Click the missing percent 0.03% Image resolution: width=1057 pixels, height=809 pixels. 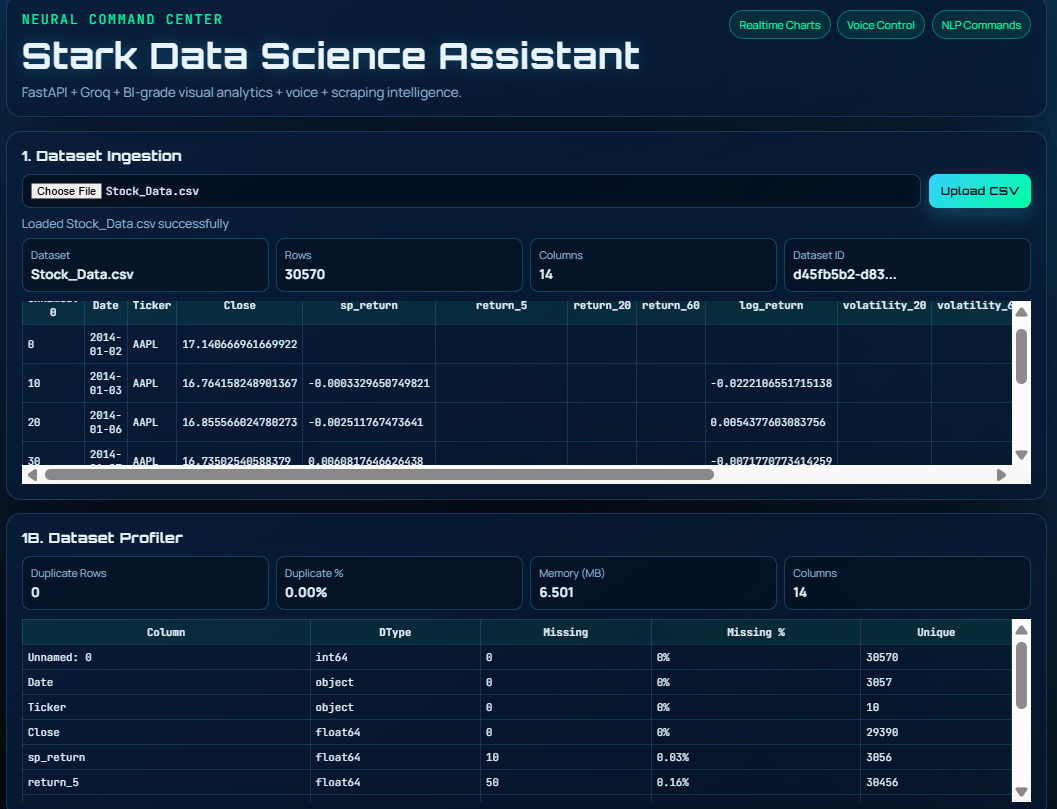pos(673,757)
